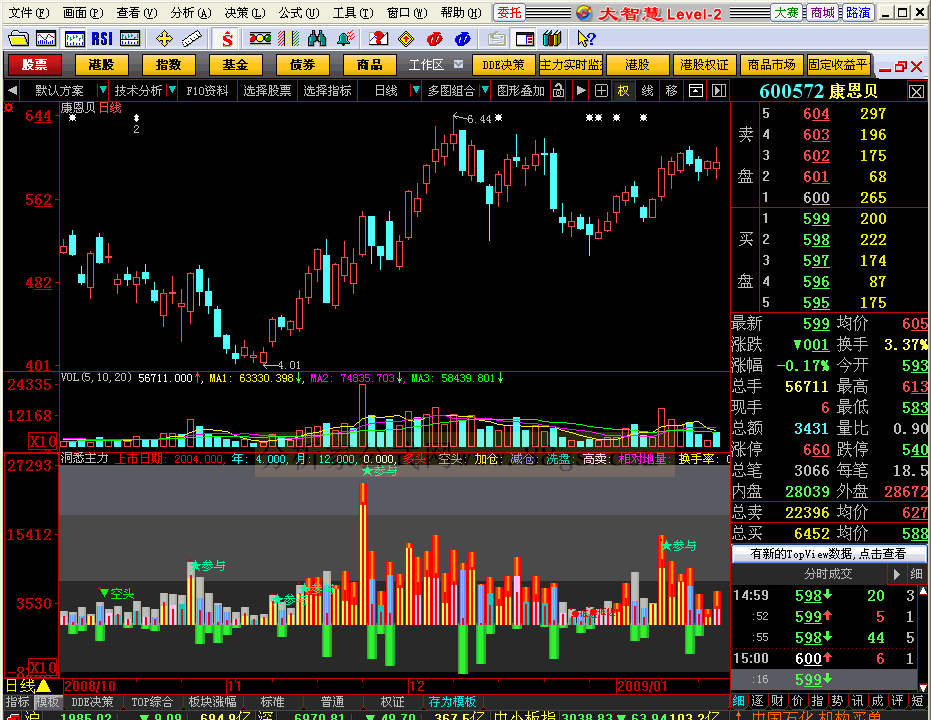Click the volume panel toolbar icon
This screenshot has height=720, width=931.
tap(129, 39)
